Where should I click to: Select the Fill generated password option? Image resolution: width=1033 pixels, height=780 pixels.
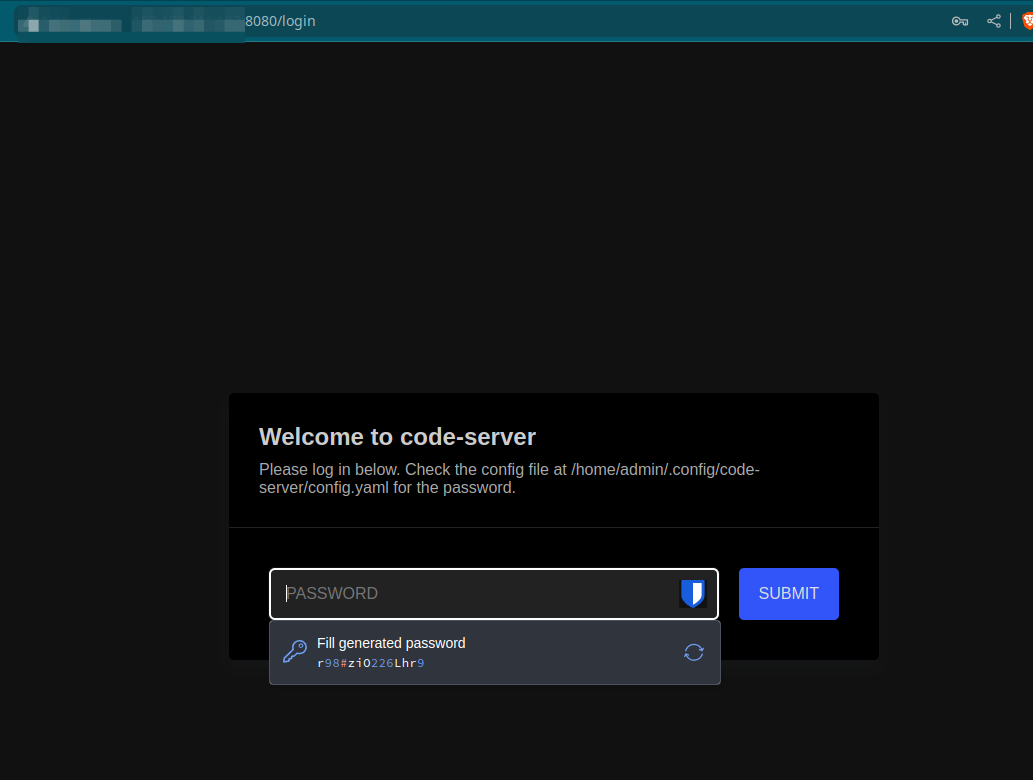click(391, 643)
